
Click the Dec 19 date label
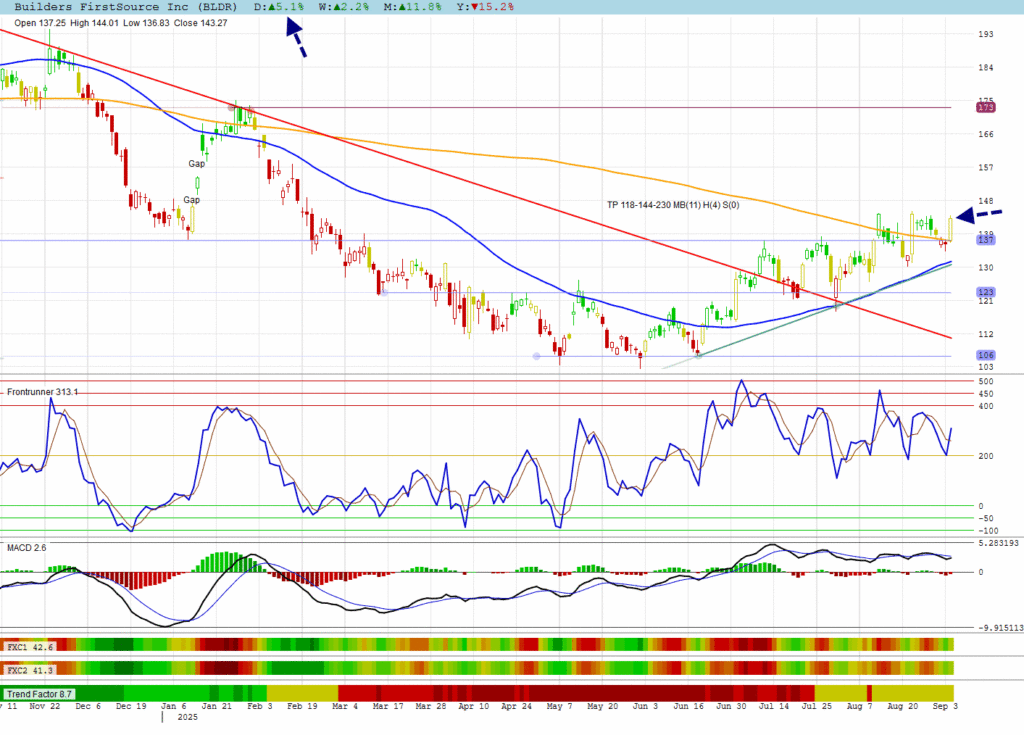131,706
